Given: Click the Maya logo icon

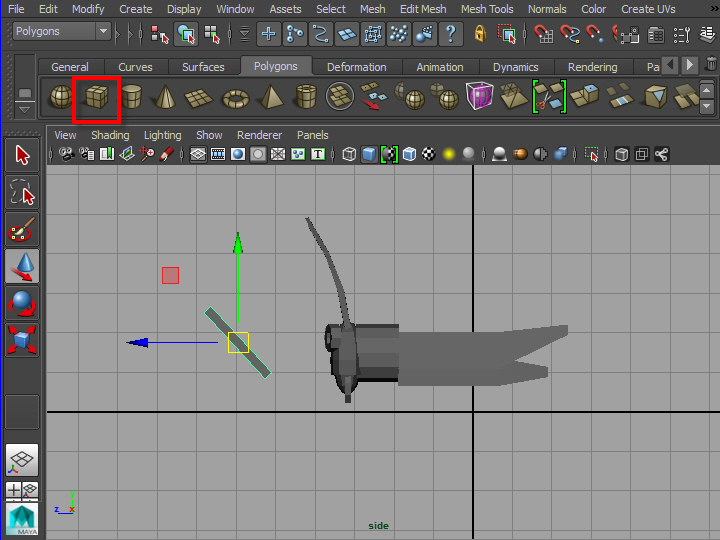Looking at the screenshot, I should coord(22,519).
